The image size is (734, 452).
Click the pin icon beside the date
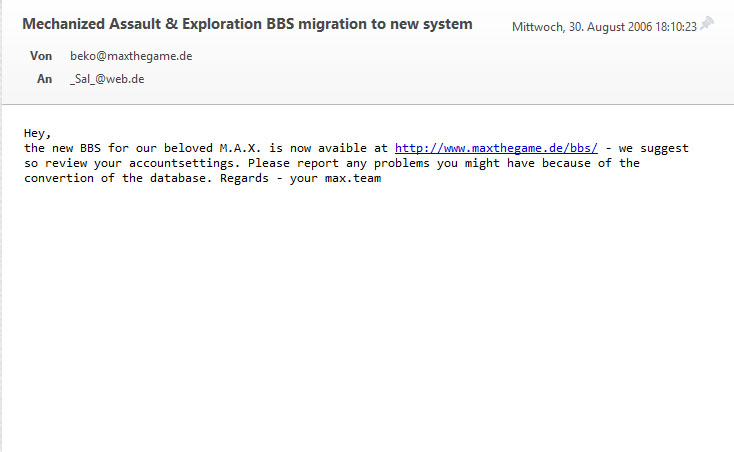click(707, 23)
